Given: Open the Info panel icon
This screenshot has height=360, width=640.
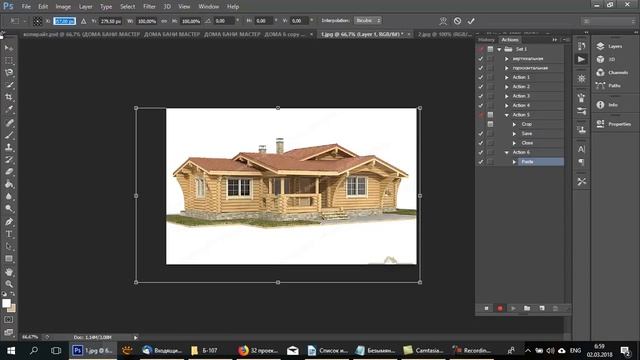Looking at the screenshot, I should (x=600, y=104).
